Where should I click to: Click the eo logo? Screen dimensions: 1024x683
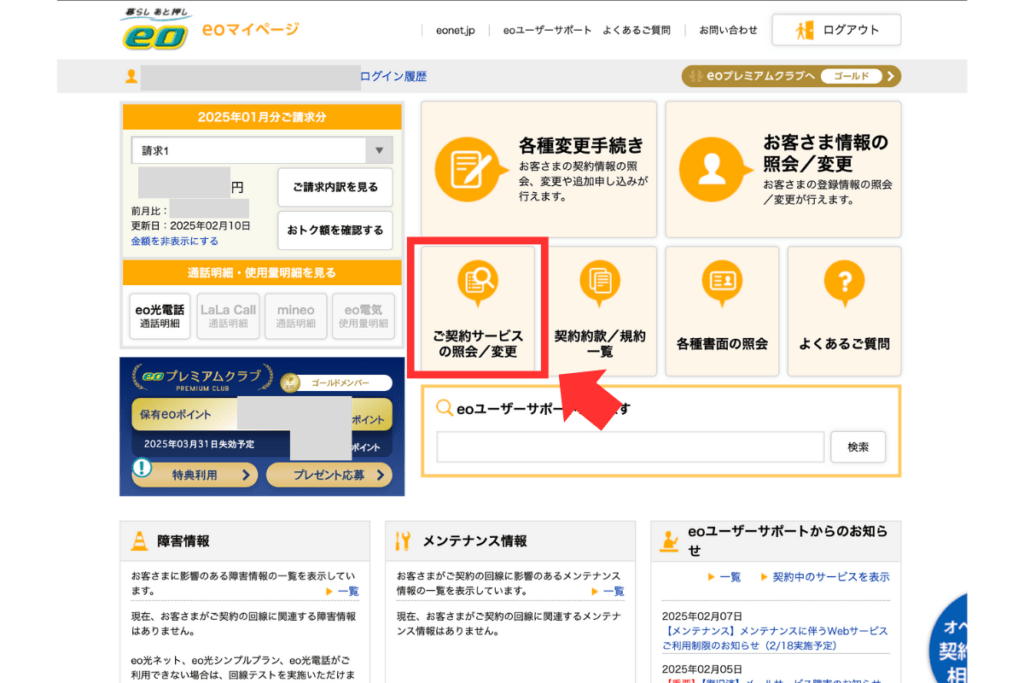point(156,29)
